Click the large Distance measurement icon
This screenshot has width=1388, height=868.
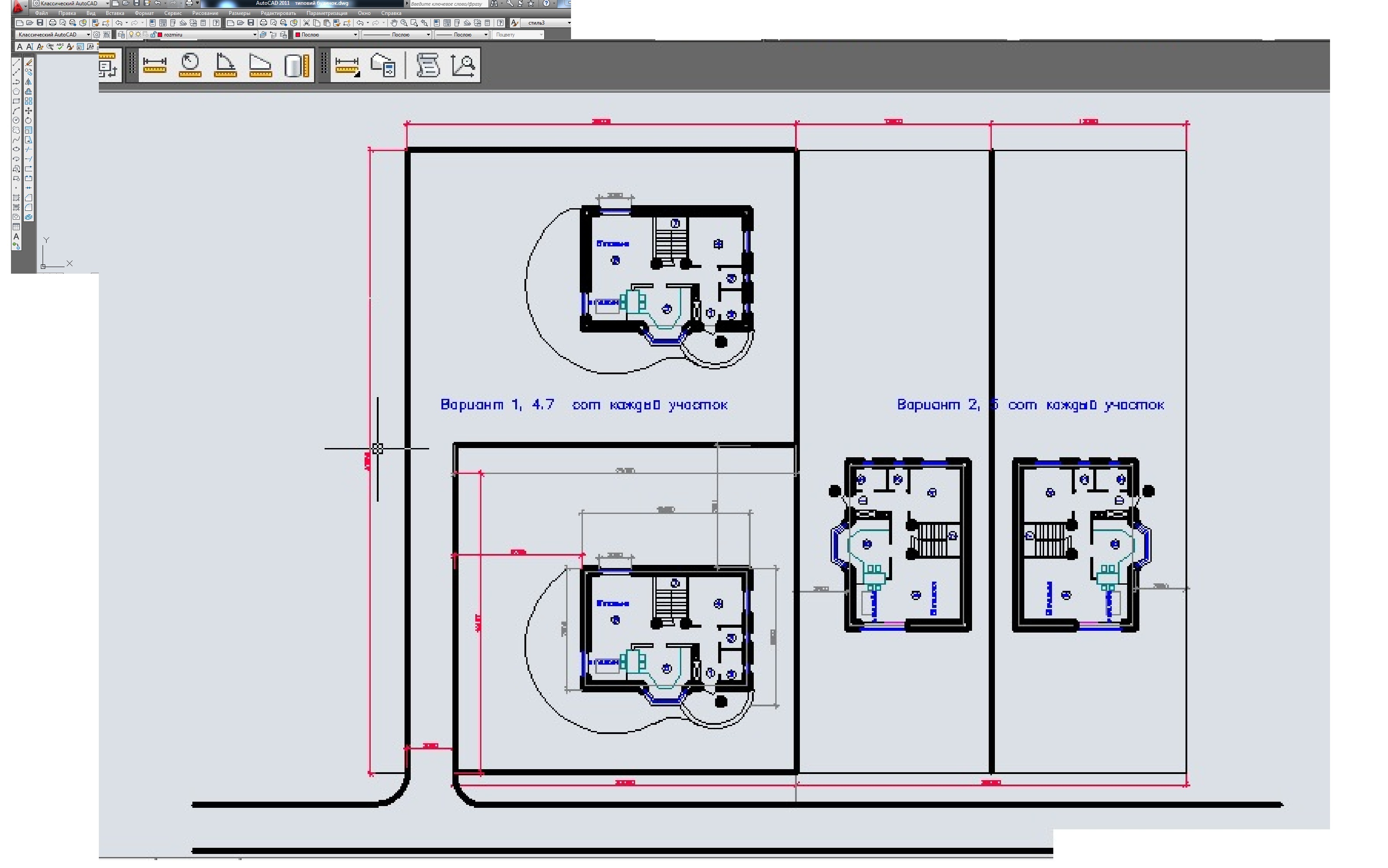point(155,65)
